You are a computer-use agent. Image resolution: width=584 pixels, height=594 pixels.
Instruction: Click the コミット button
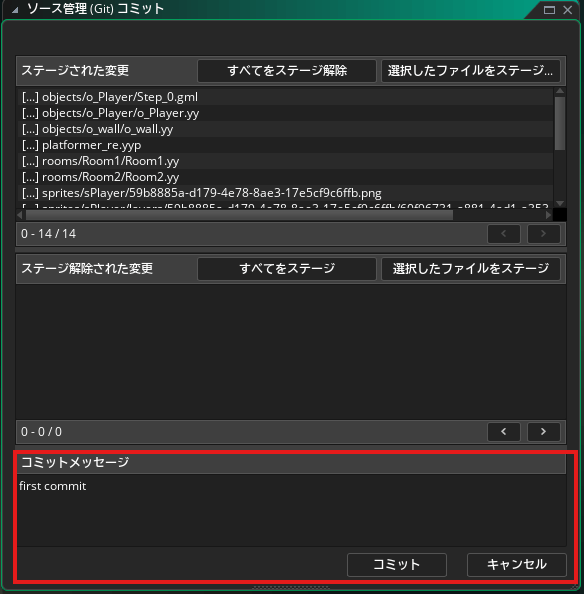[x=397, y=564]
